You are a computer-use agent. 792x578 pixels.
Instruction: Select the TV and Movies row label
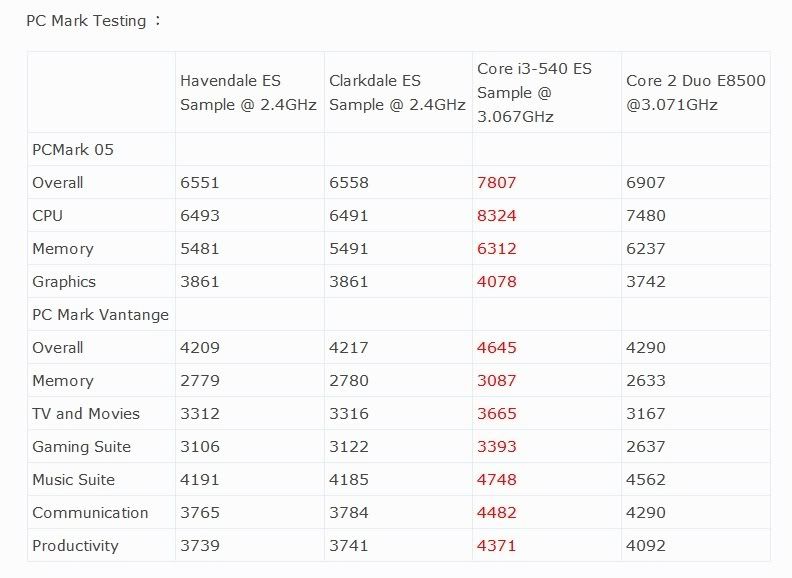86,414
